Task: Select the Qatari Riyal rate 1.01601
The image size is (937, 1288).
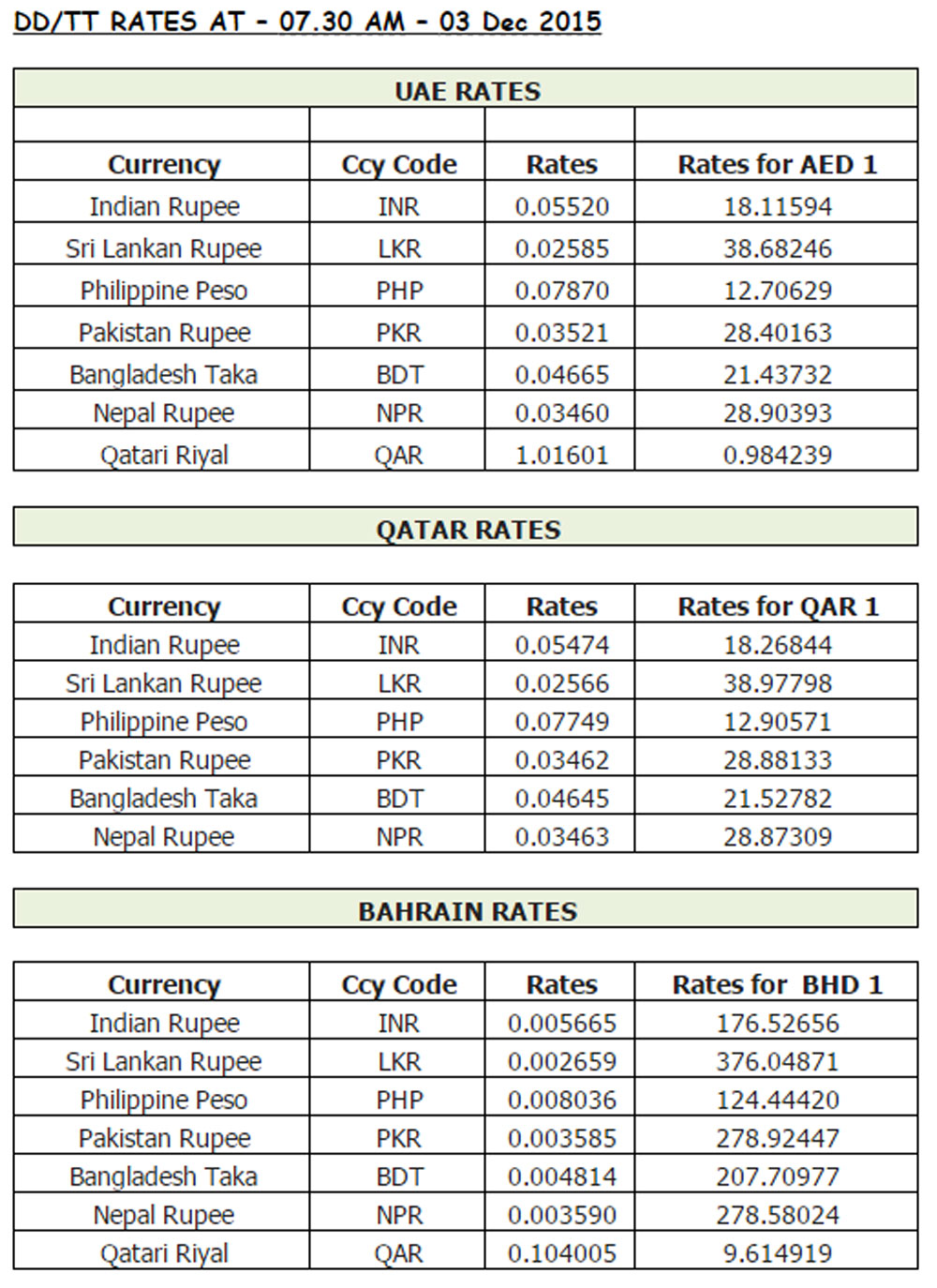Action: (561, 455)
